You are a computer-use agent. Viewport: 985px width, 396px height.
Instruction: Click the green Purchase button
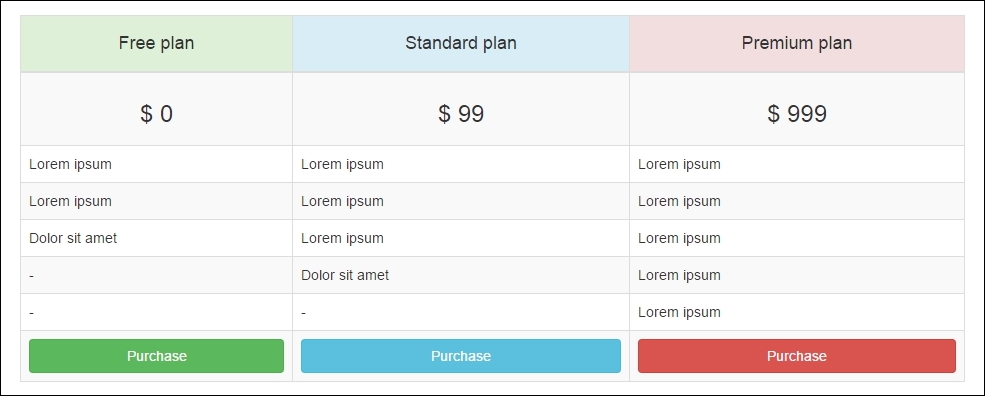click(156, 356)
